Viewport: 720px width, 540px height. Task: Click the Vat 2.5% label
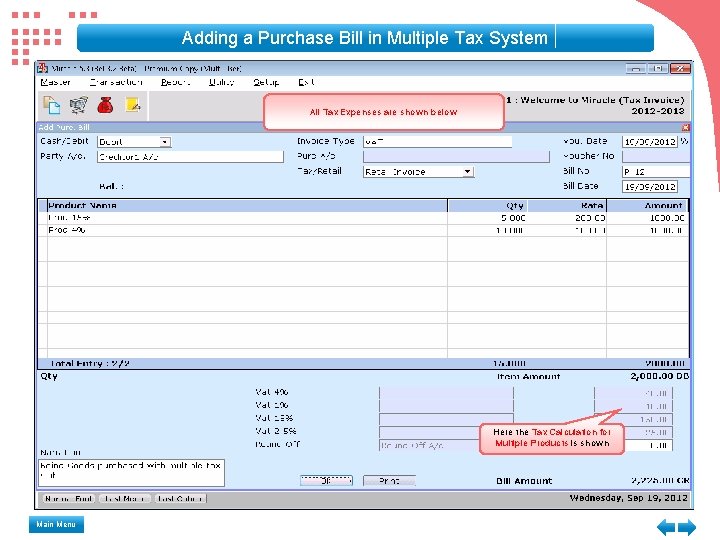click(x=276, y=431)
